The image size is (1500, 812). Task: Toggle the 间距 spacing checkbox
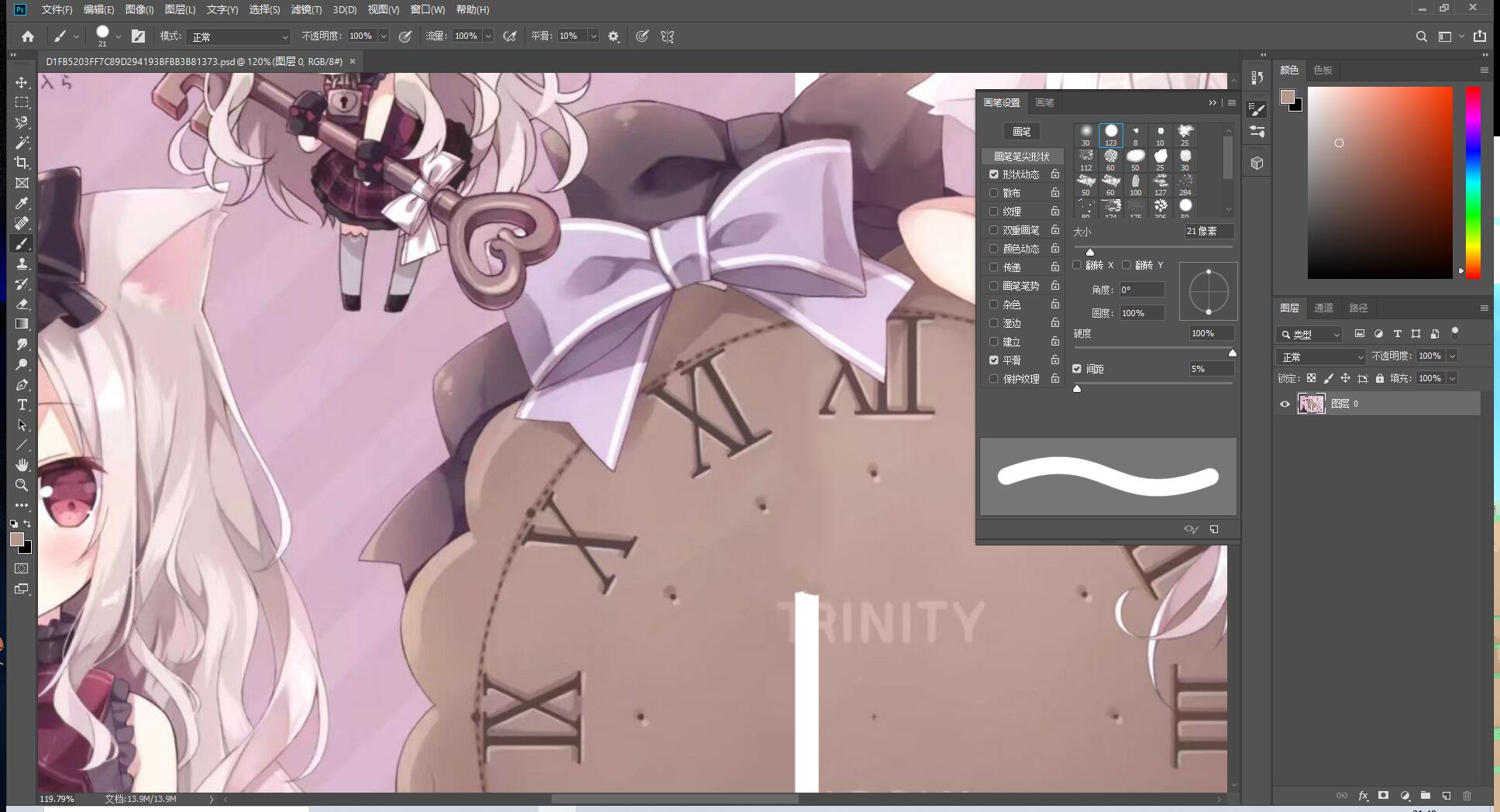1077,369
